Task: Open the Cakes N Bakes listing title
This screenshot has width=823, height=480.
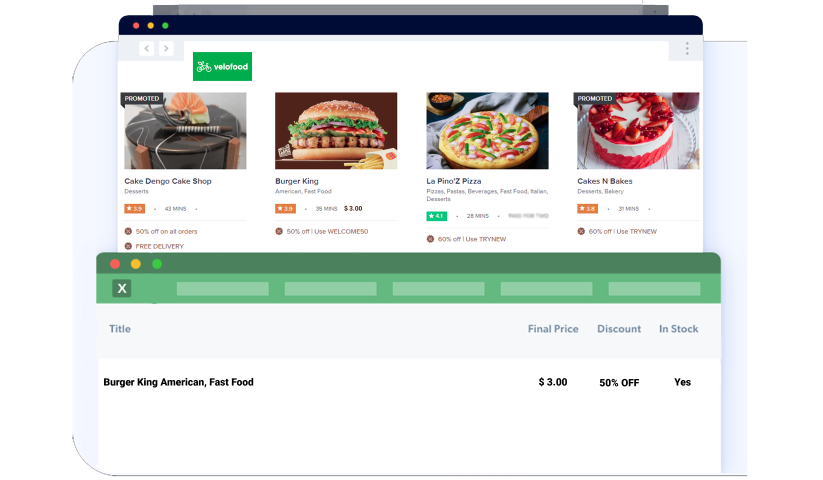Action: [605, 181]
